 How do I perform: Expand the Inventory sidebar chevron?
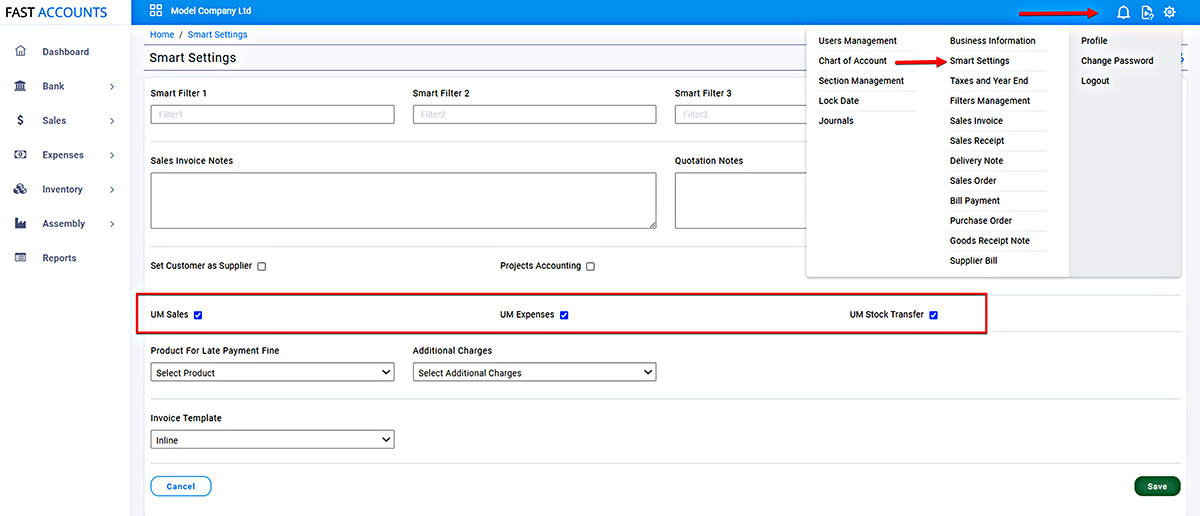click(x=112, y=190)
